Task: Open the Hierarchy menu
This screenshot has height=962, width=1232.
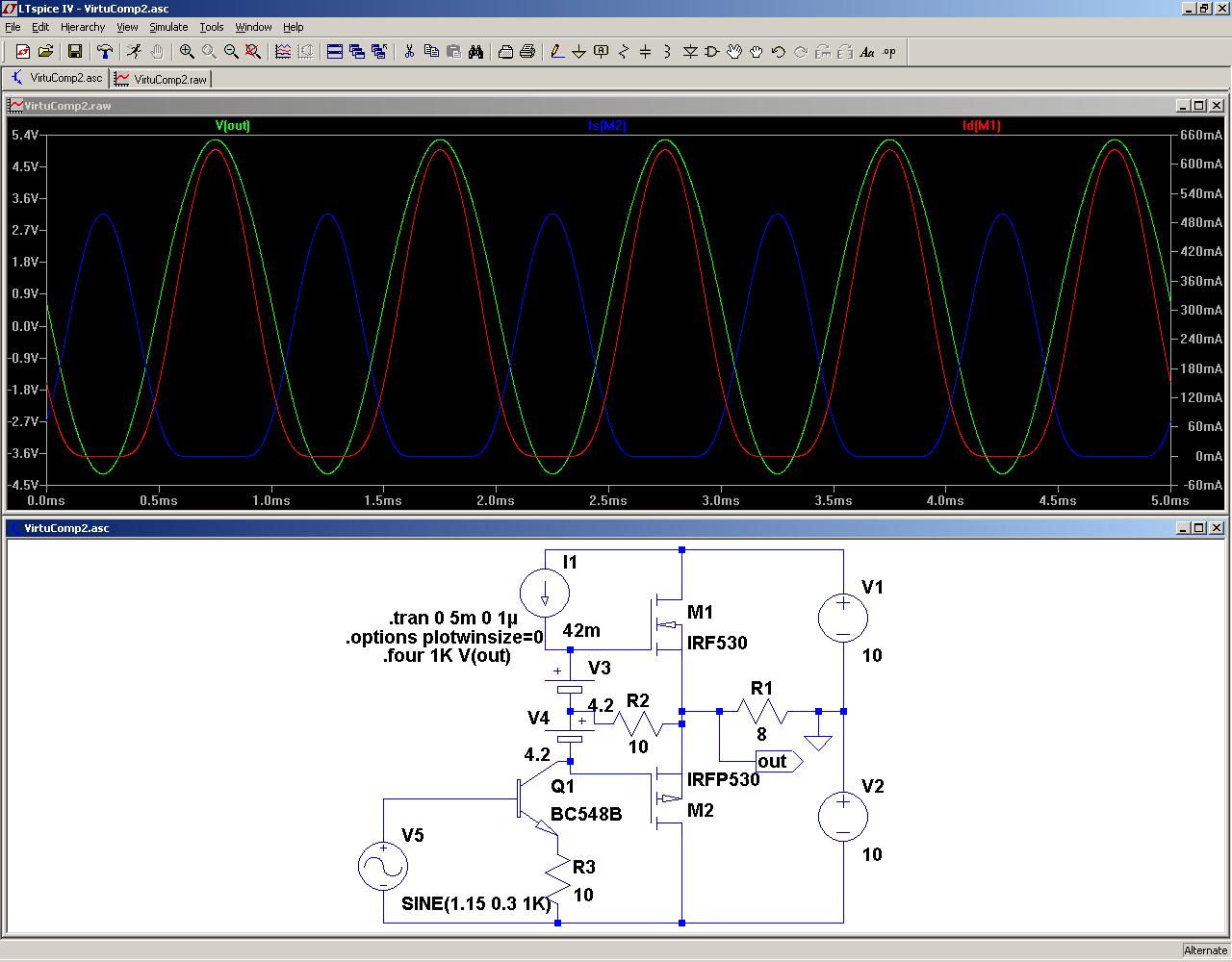Action: pos(83,27)
